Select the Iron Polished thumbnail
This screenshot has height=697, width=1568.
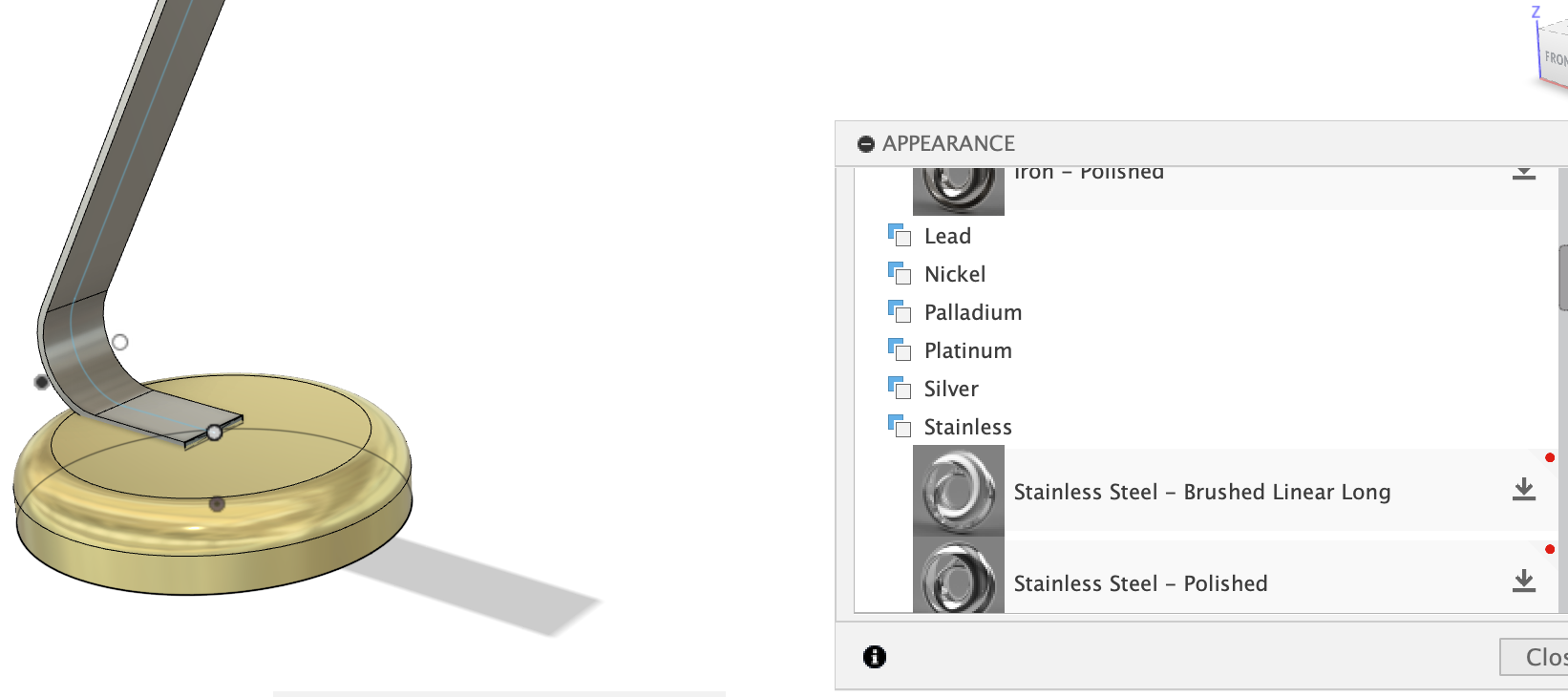959,191
